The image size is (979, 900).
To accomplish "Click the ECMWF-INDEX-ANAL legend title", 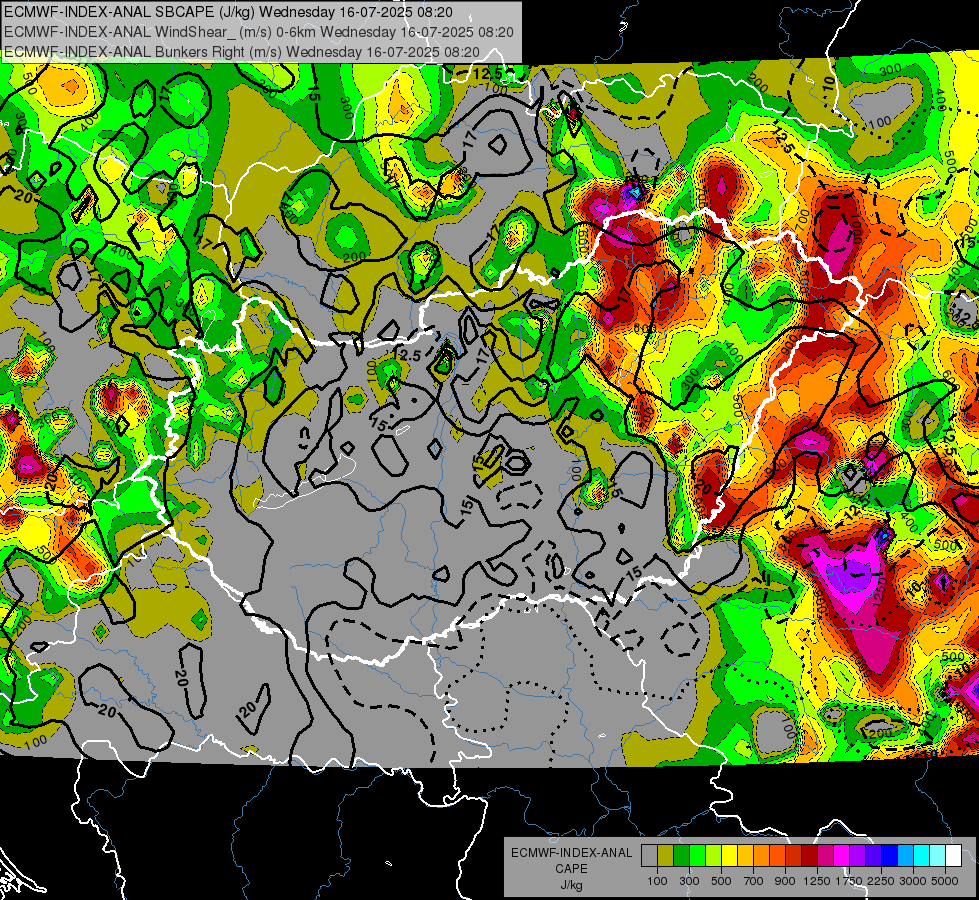I will point(571,853).
